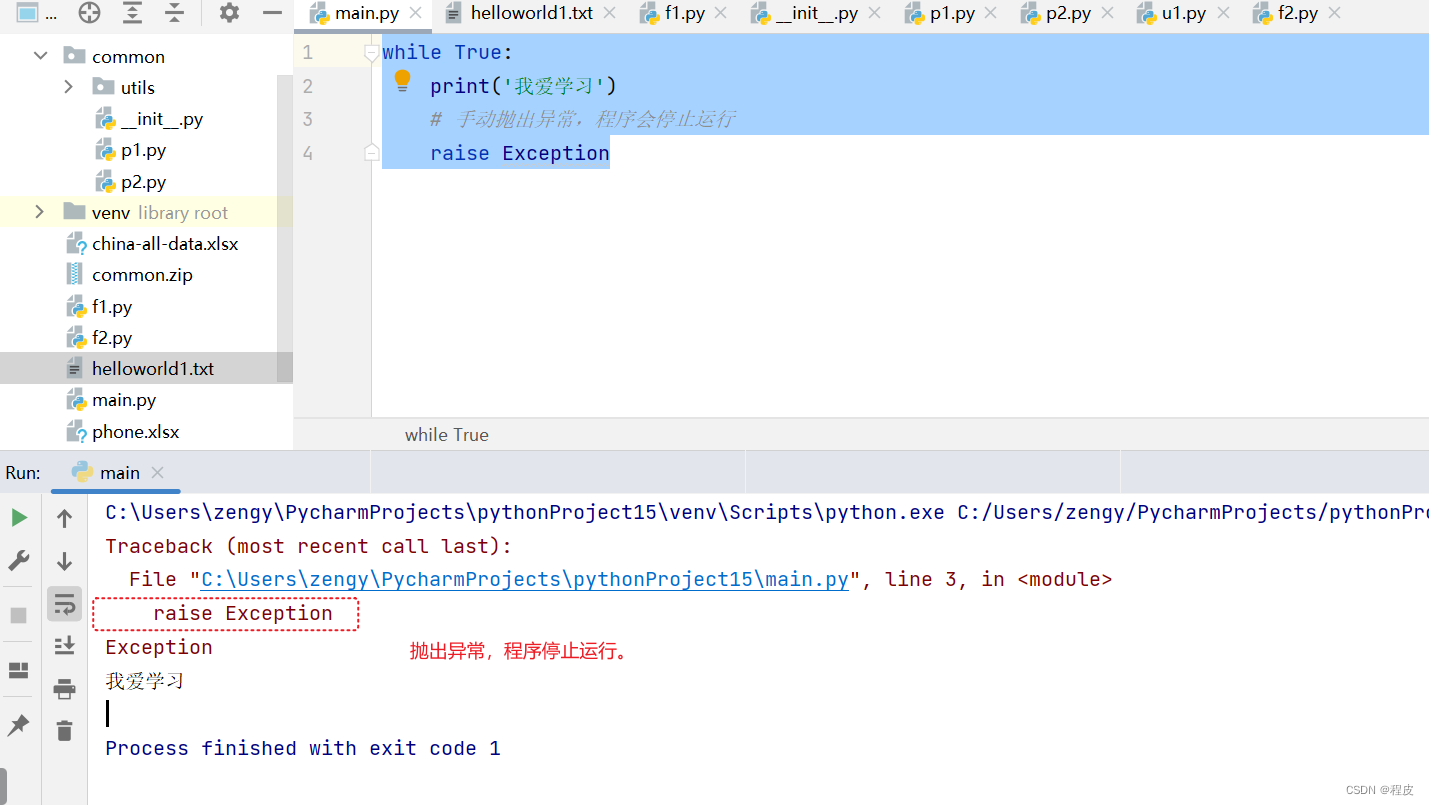Close the p2.py editor tab
Image resolution: width=1429 pixels, height=805 pixels.
pyautogui.click(x=1107, y=14)
